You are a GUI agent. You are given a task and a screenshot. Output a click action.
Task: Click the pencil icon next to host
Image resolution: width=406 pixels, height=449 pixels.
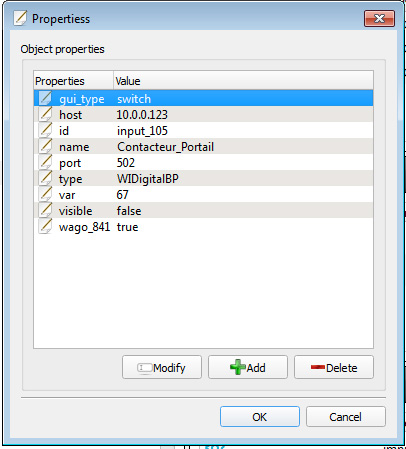[45, 114]
